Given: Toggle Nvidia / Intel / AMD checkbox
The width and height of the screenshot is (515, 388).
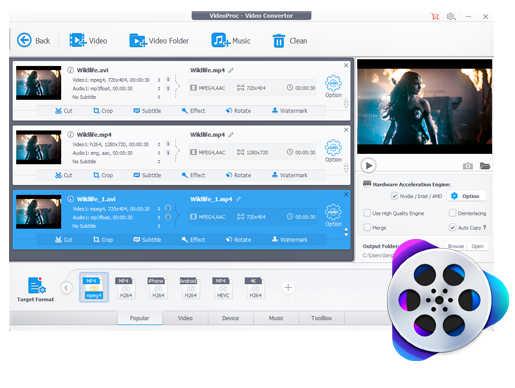Looking at the screenshot, I should coord(394,196).
